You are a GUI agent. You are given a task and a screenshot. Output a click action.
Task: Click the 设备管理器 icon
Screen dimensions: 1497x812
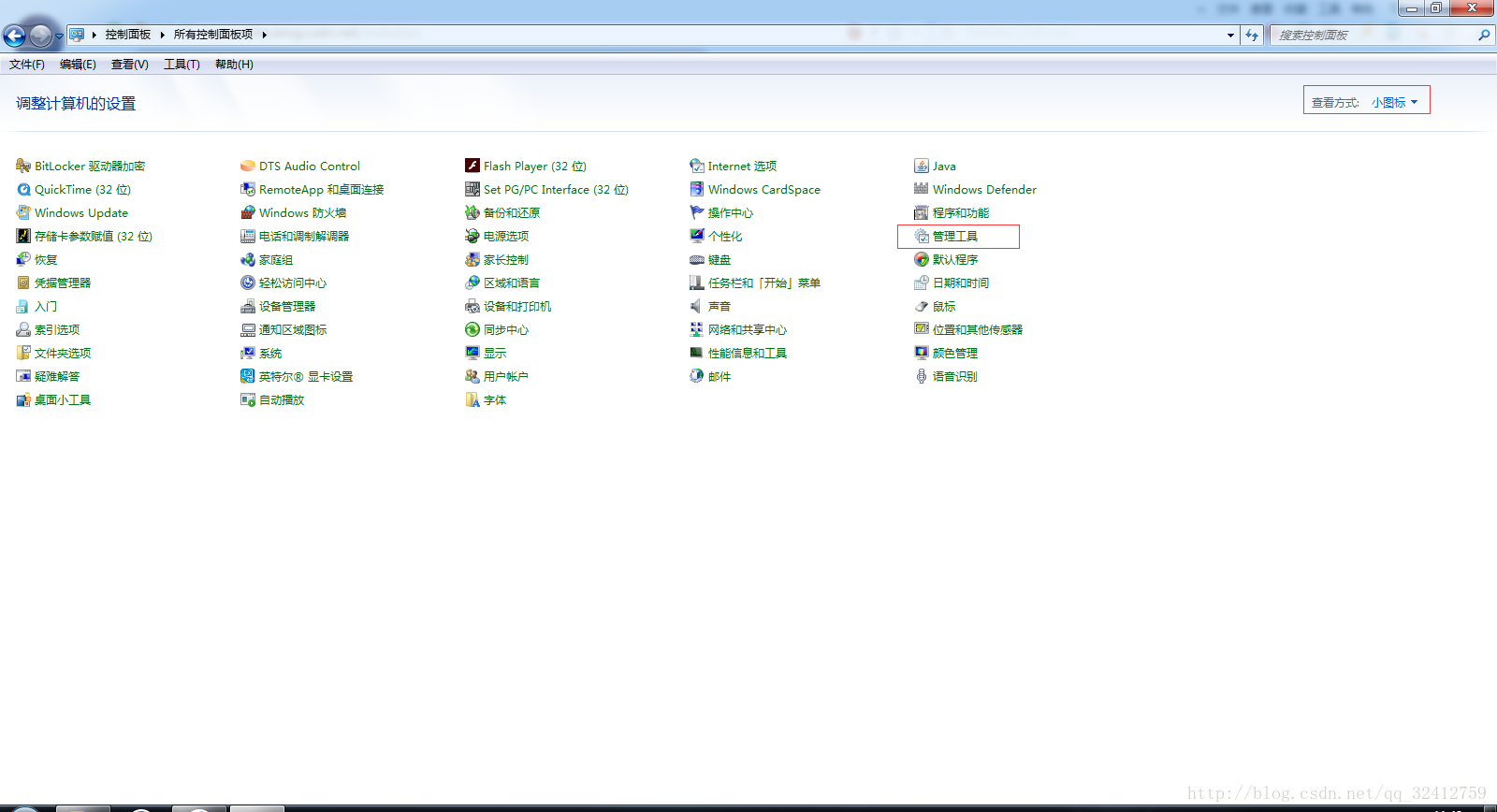[x=248, y=306]
